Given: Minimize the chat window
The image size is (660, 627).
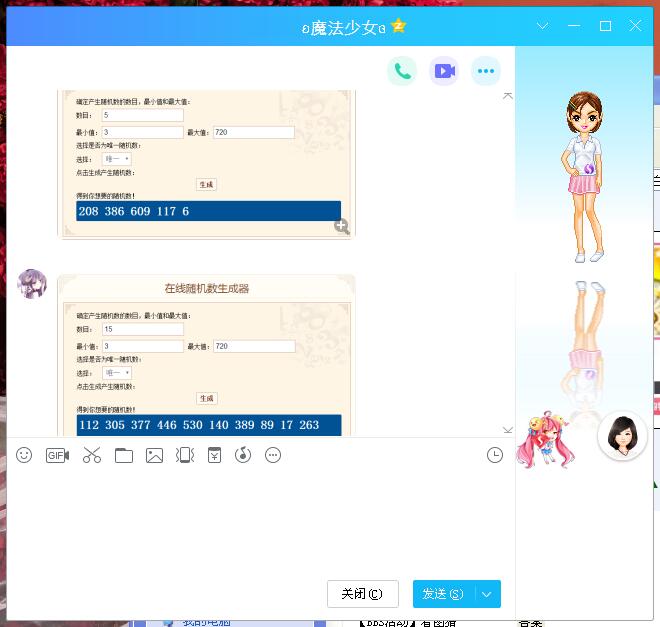Looking at the screenshot, I should click(x=574, y=26).
